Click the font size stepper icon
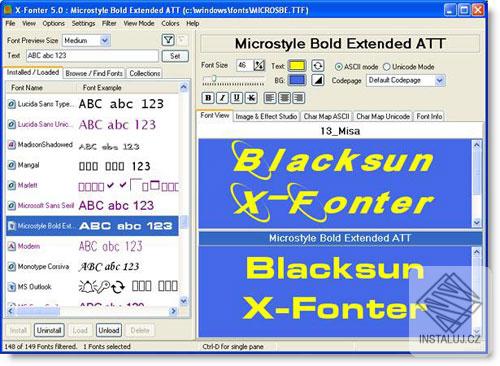 coord(259,65)
